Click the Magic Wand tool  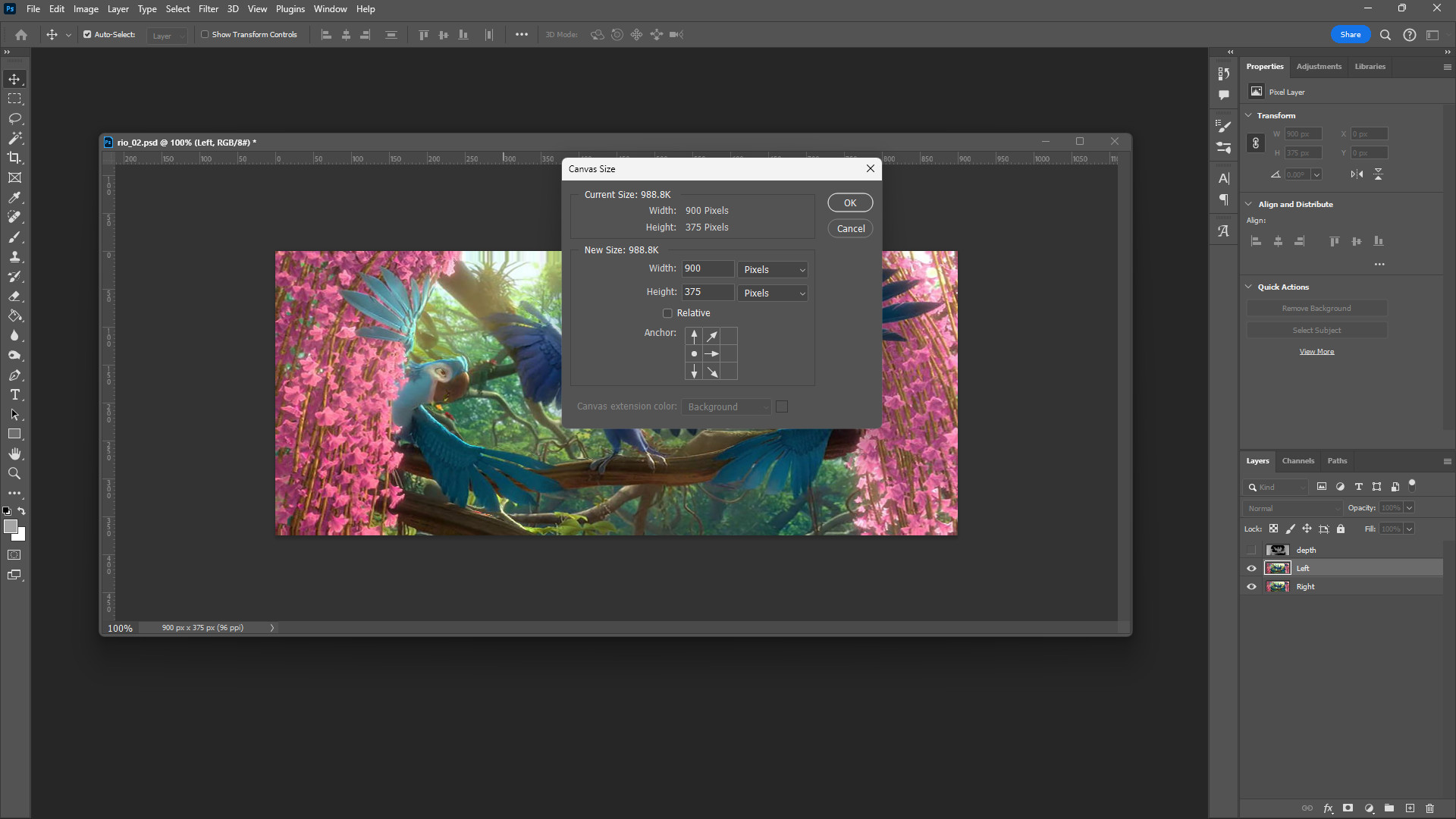pos(14,138)
